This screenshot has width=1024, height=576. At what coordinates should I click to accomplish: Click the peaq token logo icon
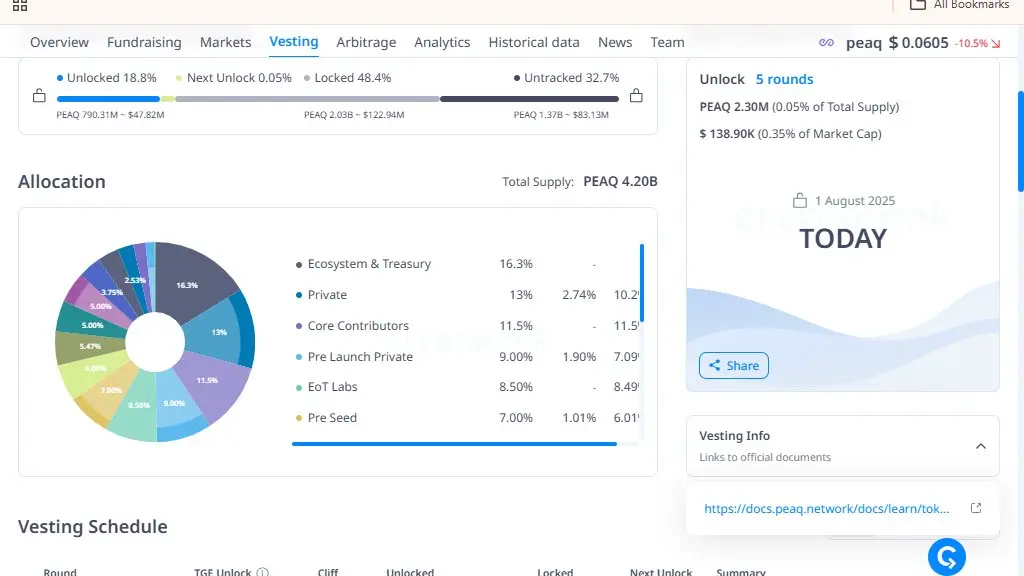(826, 42)
